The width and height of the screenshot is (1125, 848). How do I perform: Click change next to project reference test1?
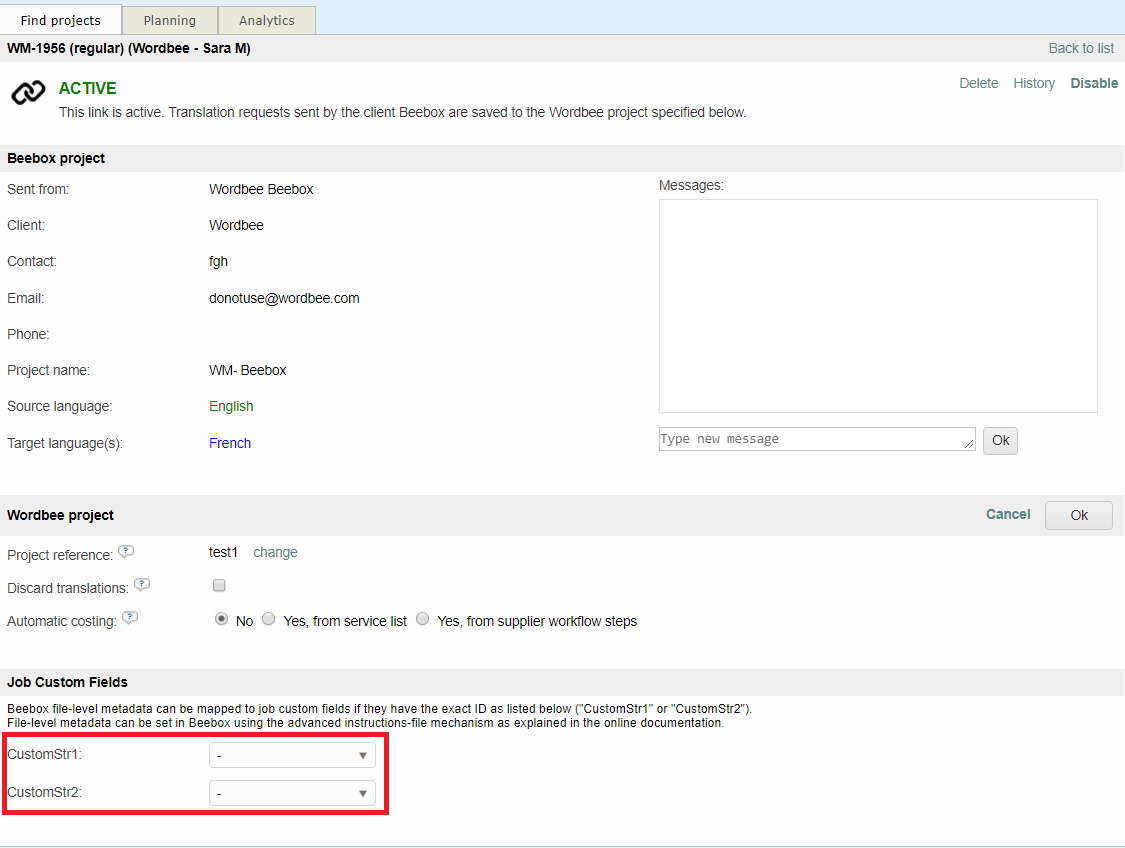pyautogui.click(x=275, y=552)
